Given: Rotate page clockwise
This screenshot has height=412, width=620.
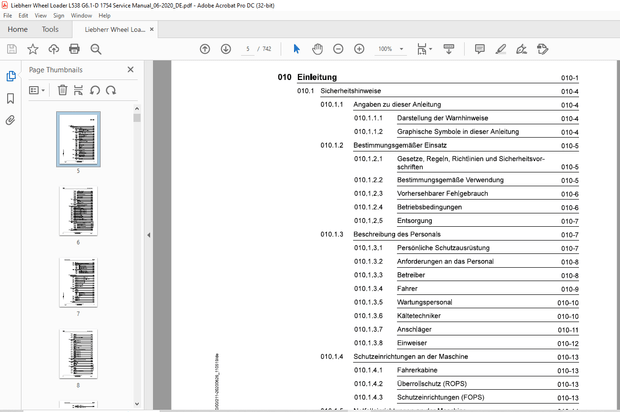Looking at the screenshot, I should (111, 90).
